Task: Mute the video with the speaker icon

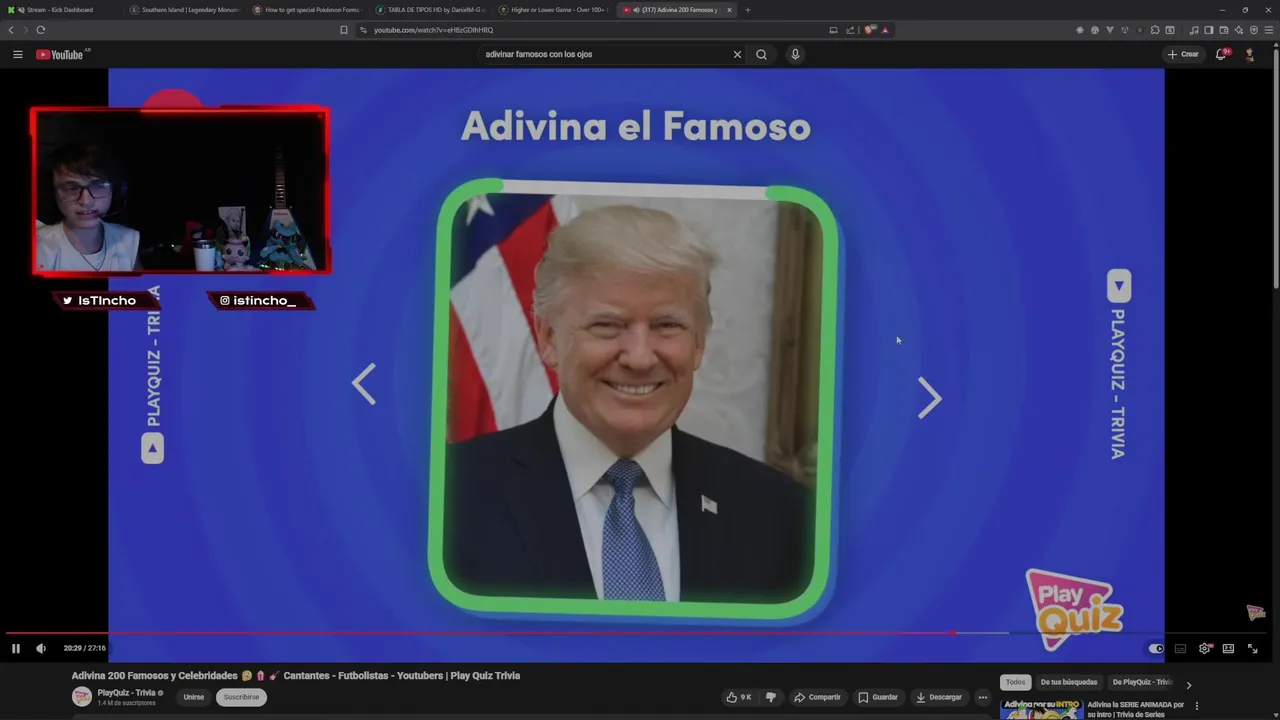Action: pyautogui.click(x=41, y=648)
